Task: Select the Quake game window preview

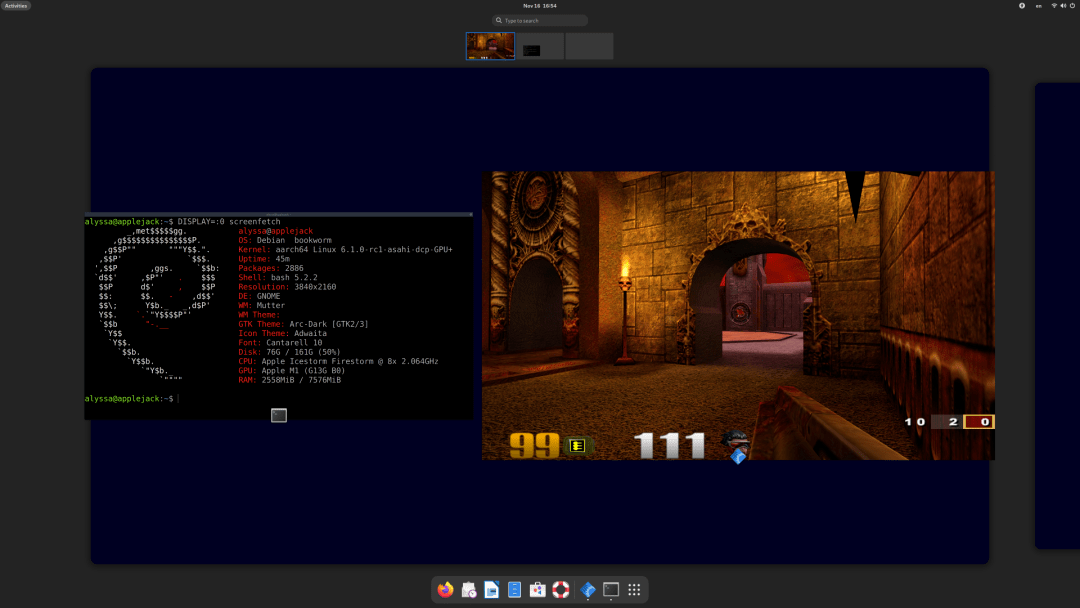Action: click(x=738, y=315)
